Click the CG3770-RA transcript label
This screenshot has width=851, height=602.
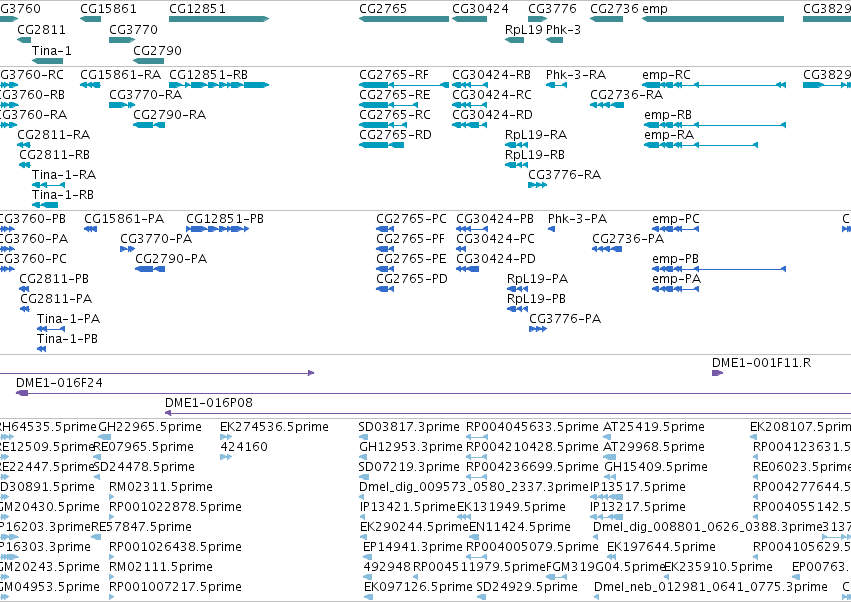click(145, 94)
